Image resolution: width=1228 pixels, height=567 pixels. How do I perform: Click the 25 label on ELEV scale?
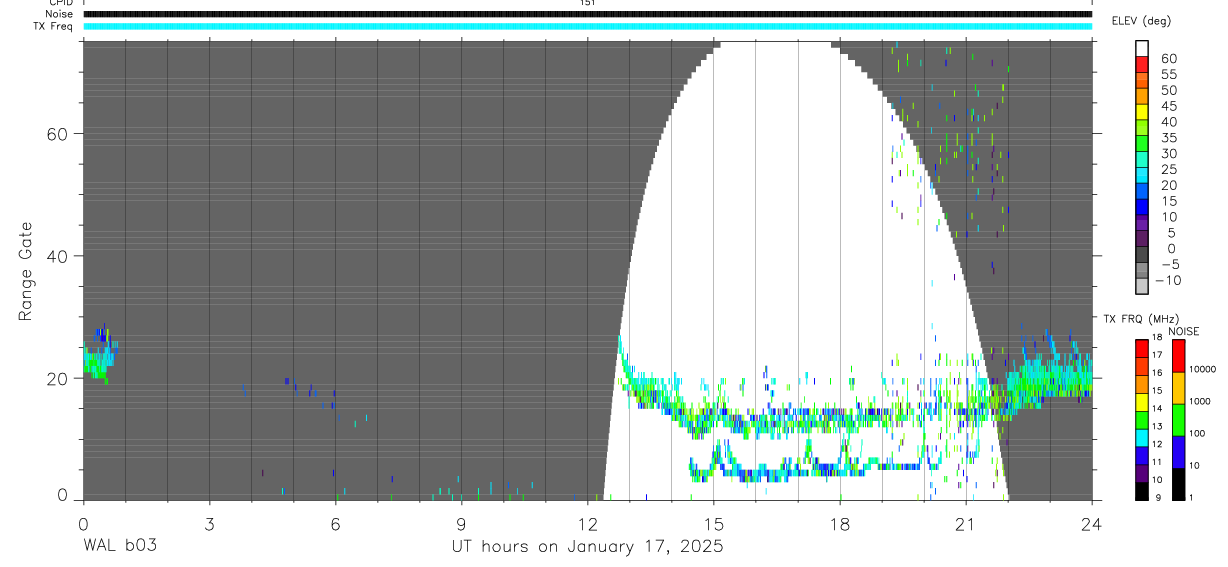(1168, 169)
